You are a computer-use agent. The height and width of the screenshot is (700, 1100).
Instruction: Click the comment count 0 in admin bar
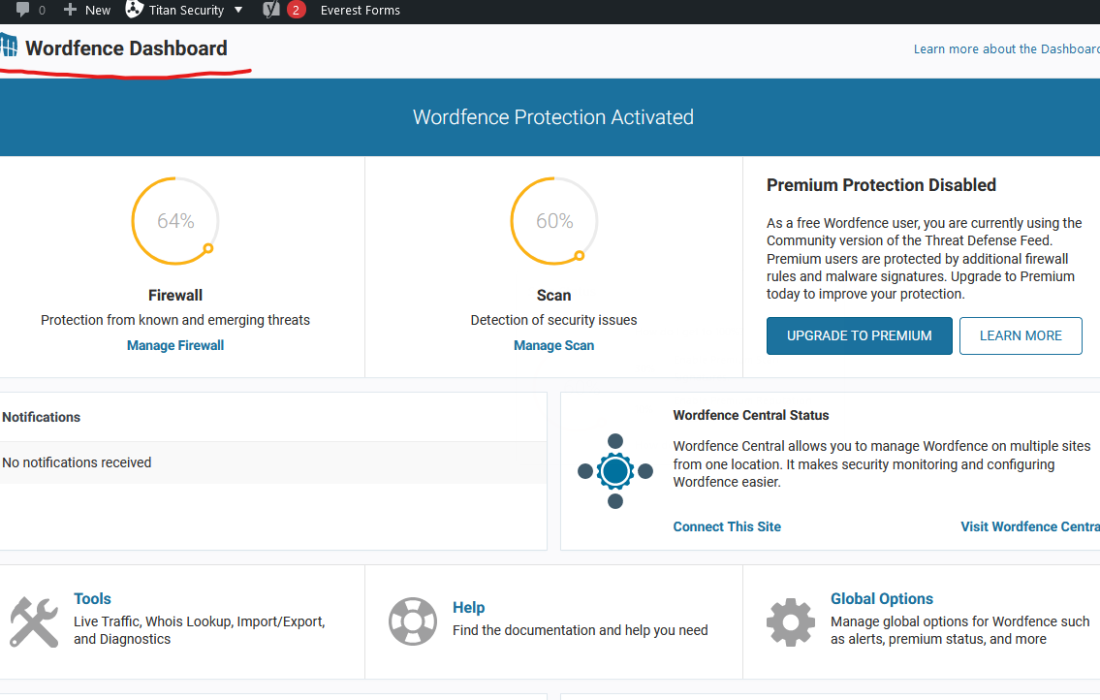[x=42, y=11]
